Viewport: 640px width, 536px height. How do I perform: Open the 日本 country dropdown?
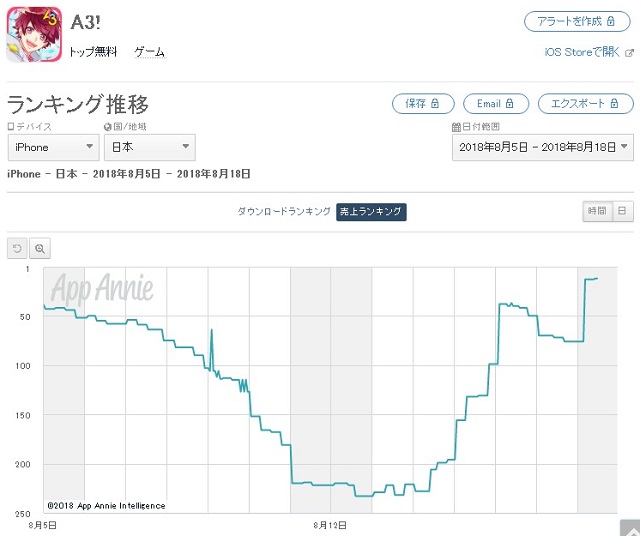150,147
